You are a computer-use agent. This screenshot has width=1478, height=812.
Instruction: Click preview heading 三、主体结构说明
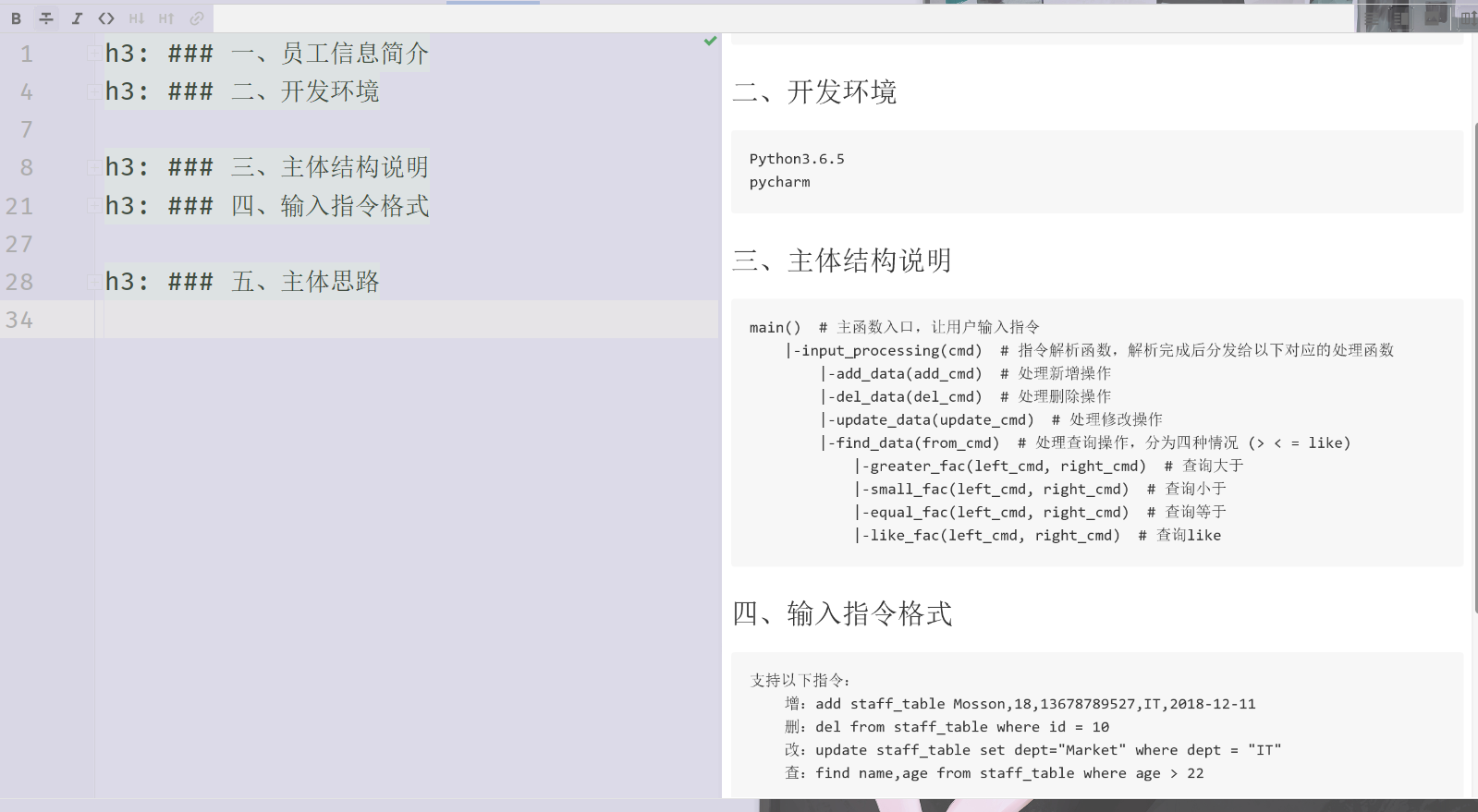click(x=842, y=261)
